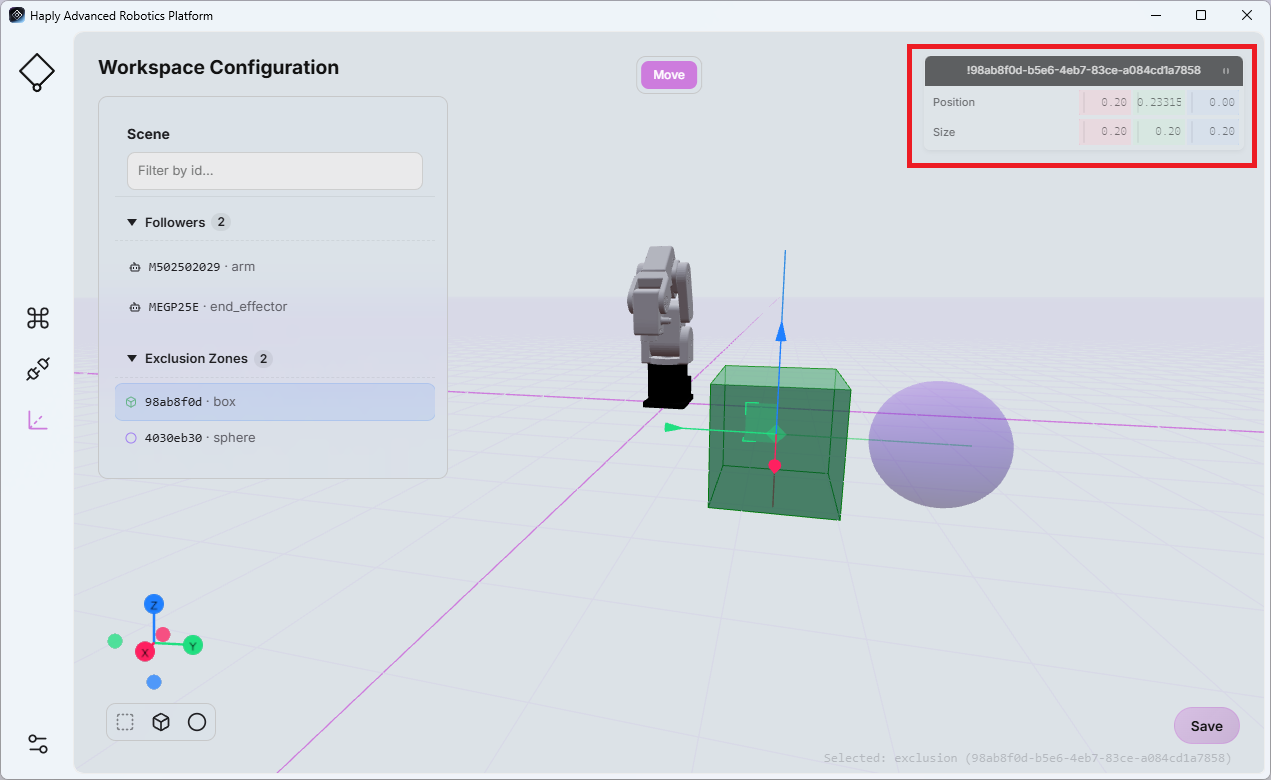Edit the Position Y value 0.23315
The height and width of the screenshot is (780, 1271).
pyautogui.click(x=1161, y=102)
